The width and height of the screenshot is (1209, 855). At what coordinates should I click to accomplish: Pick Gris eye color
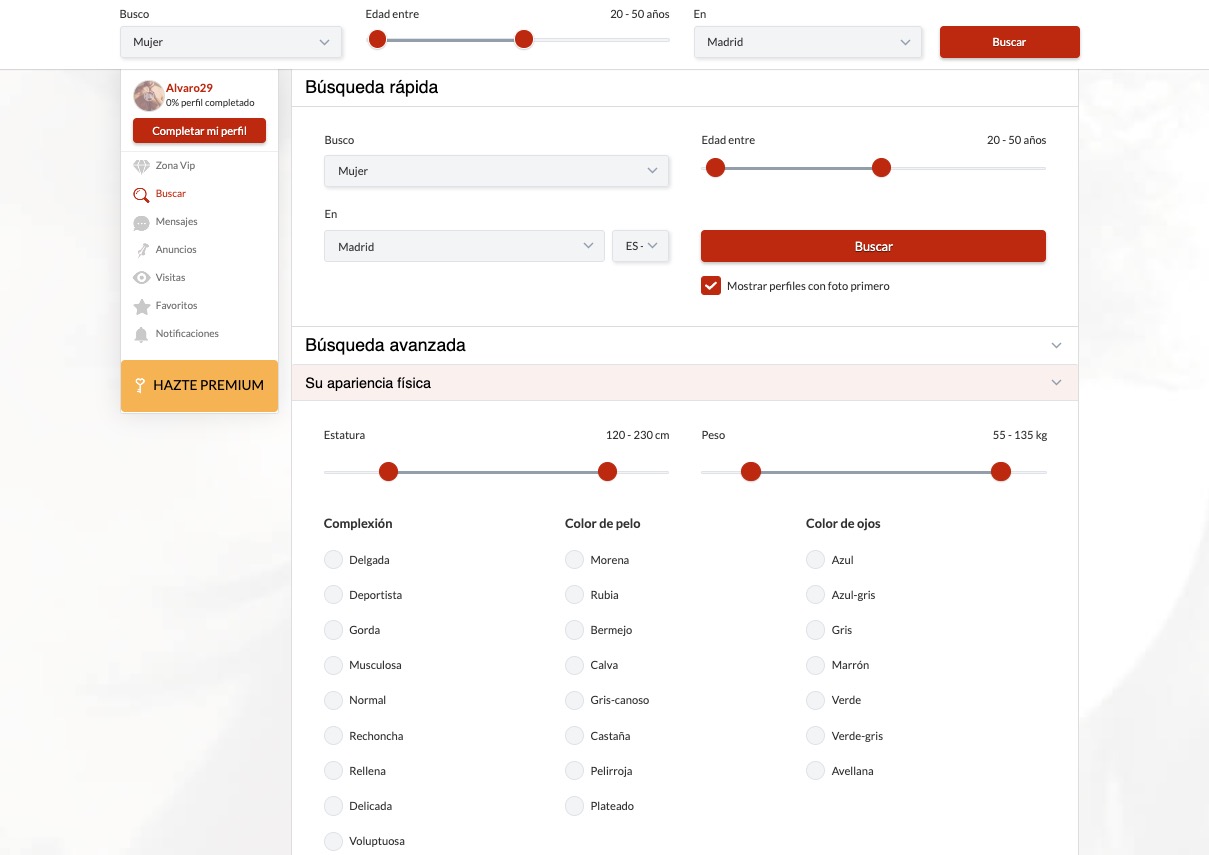[x=815, y=630]
